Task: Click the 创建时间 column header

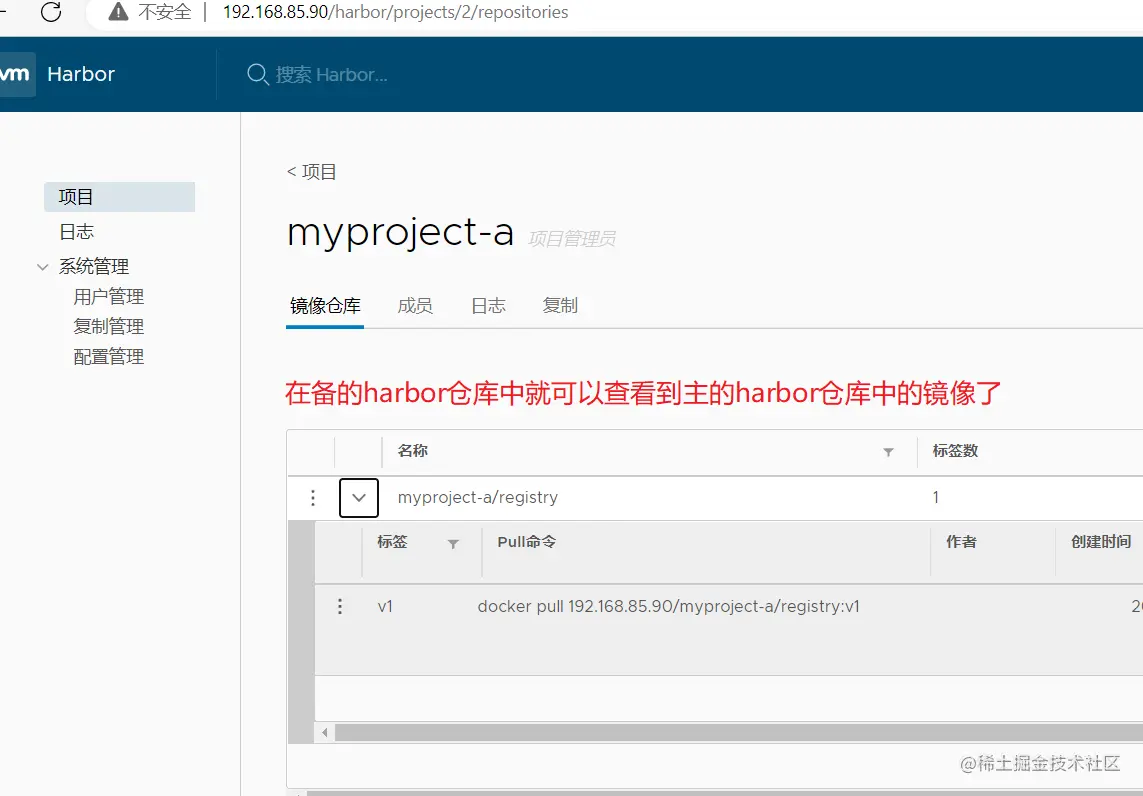Action: pos(1101,542)
